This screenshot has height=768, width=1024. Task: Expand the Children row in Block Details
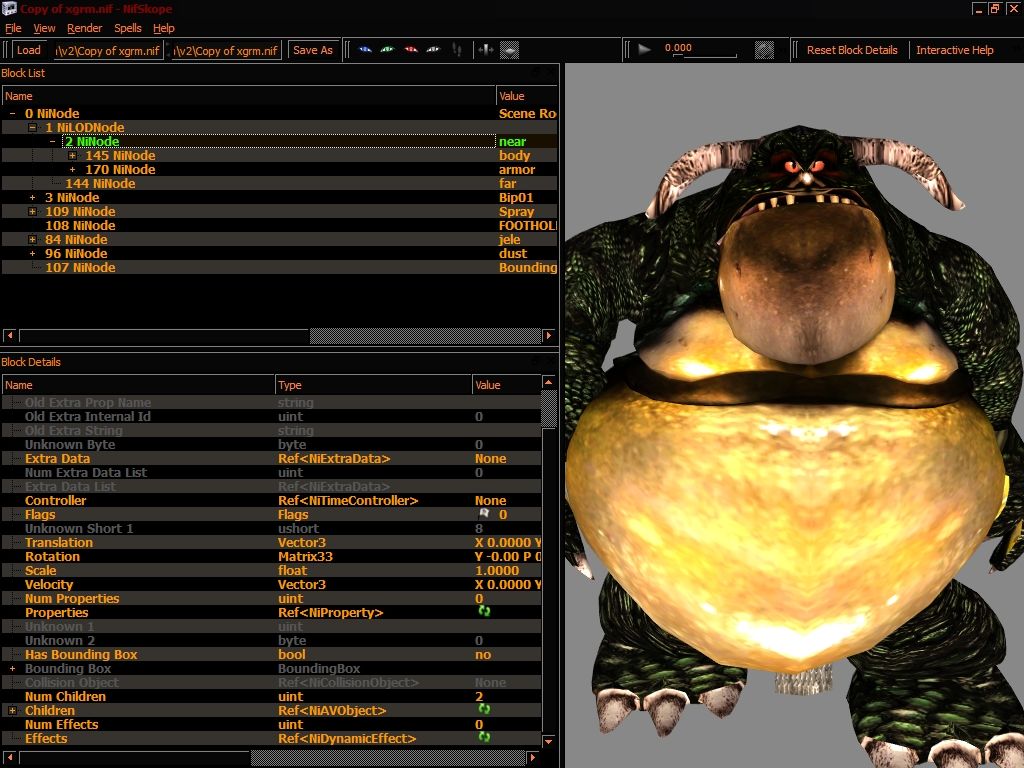click(x=12, y=710)
